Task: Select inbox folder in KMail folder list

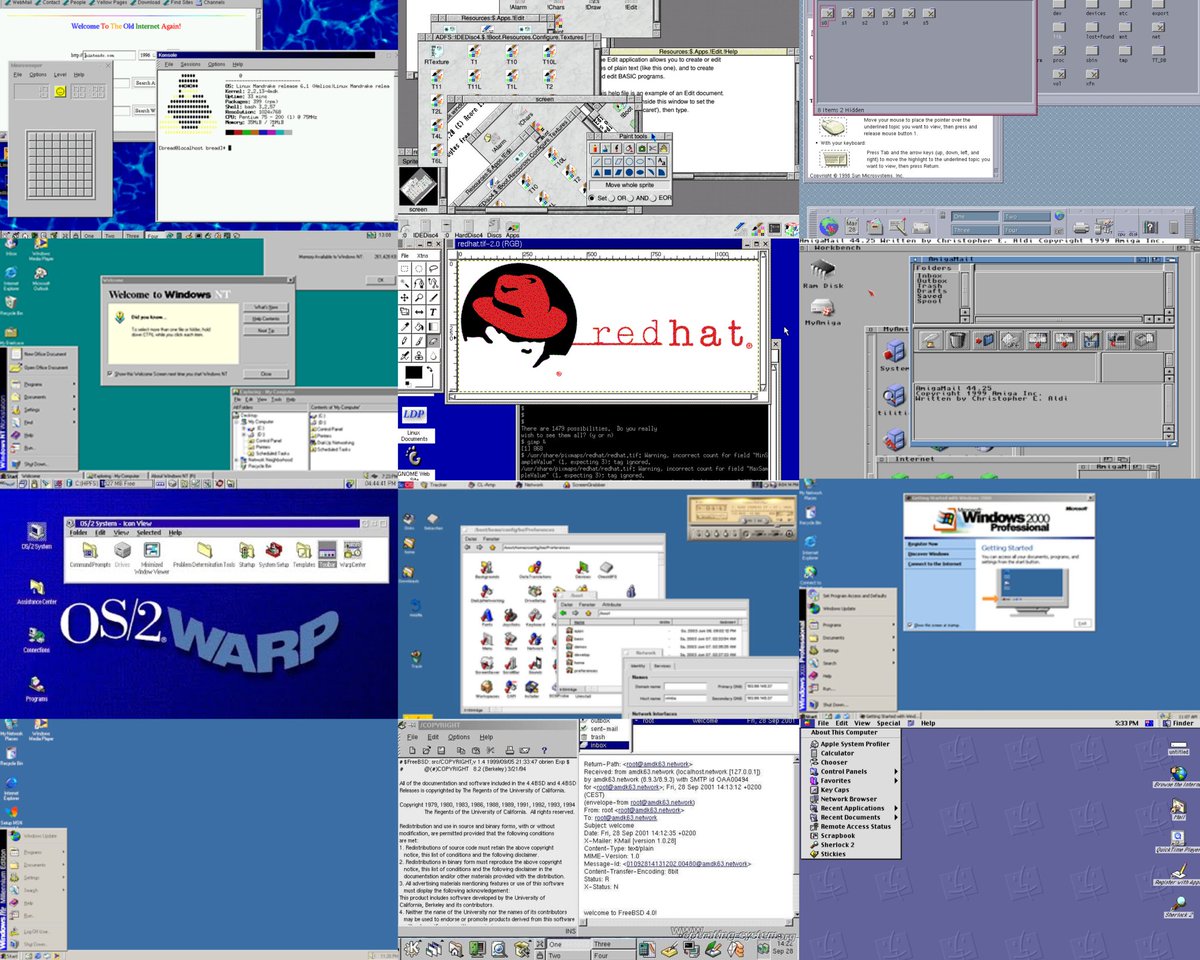Action: [603, 745]
